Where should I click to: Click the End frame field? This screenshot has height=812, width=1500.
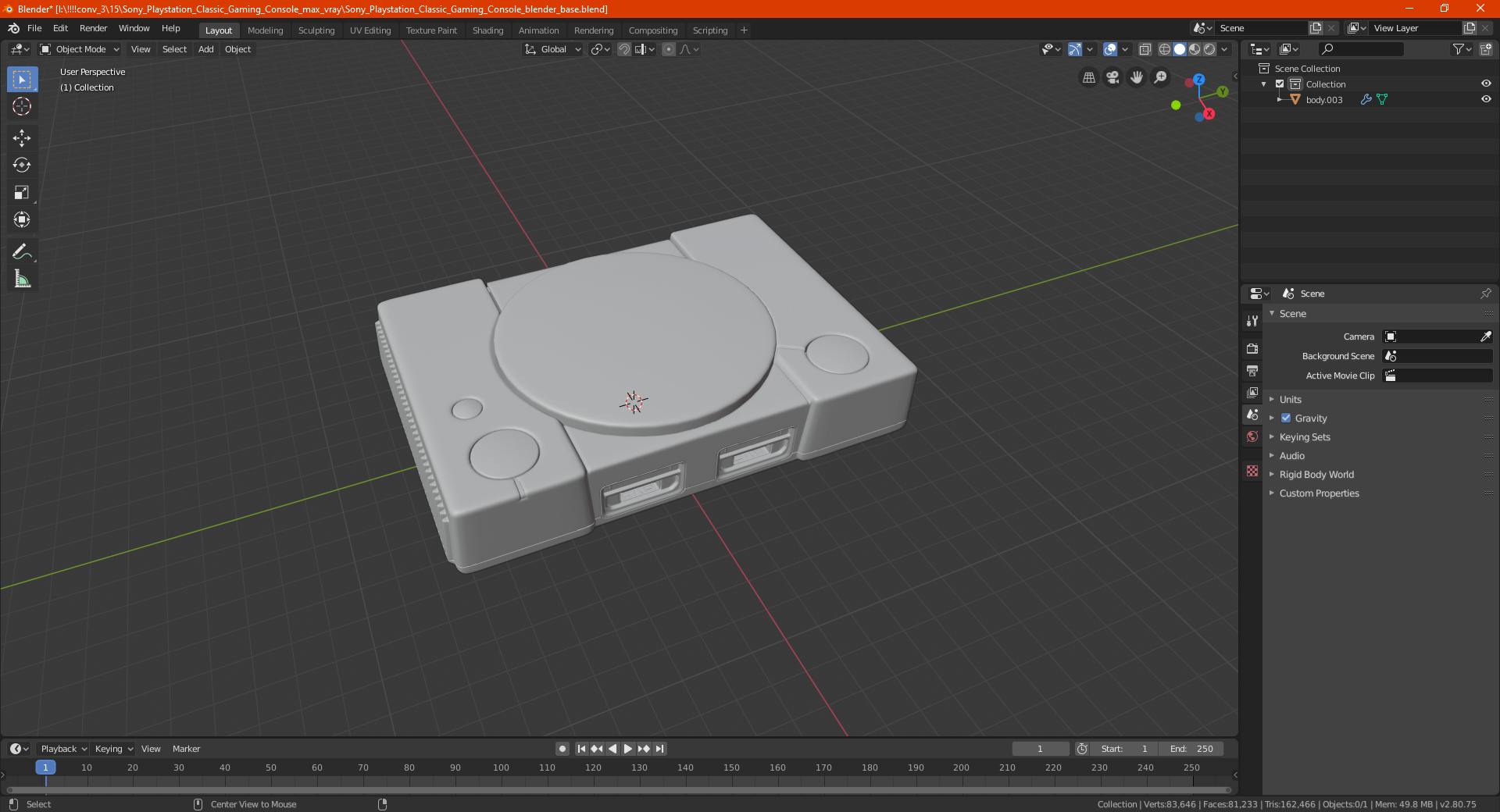[1191, 749]
